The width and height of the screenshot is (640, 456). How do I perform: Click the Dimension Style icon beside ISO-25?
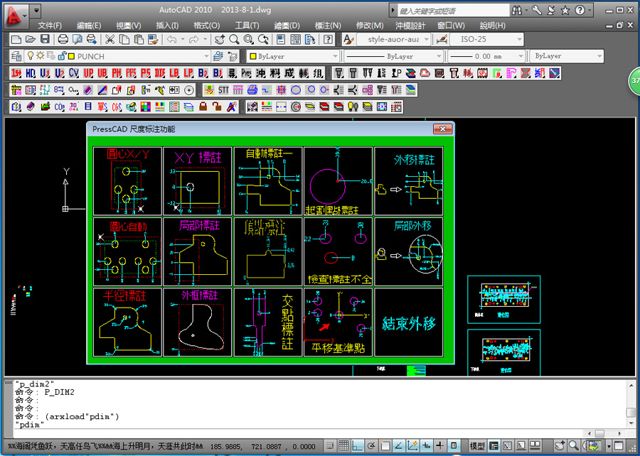(441, 40)
